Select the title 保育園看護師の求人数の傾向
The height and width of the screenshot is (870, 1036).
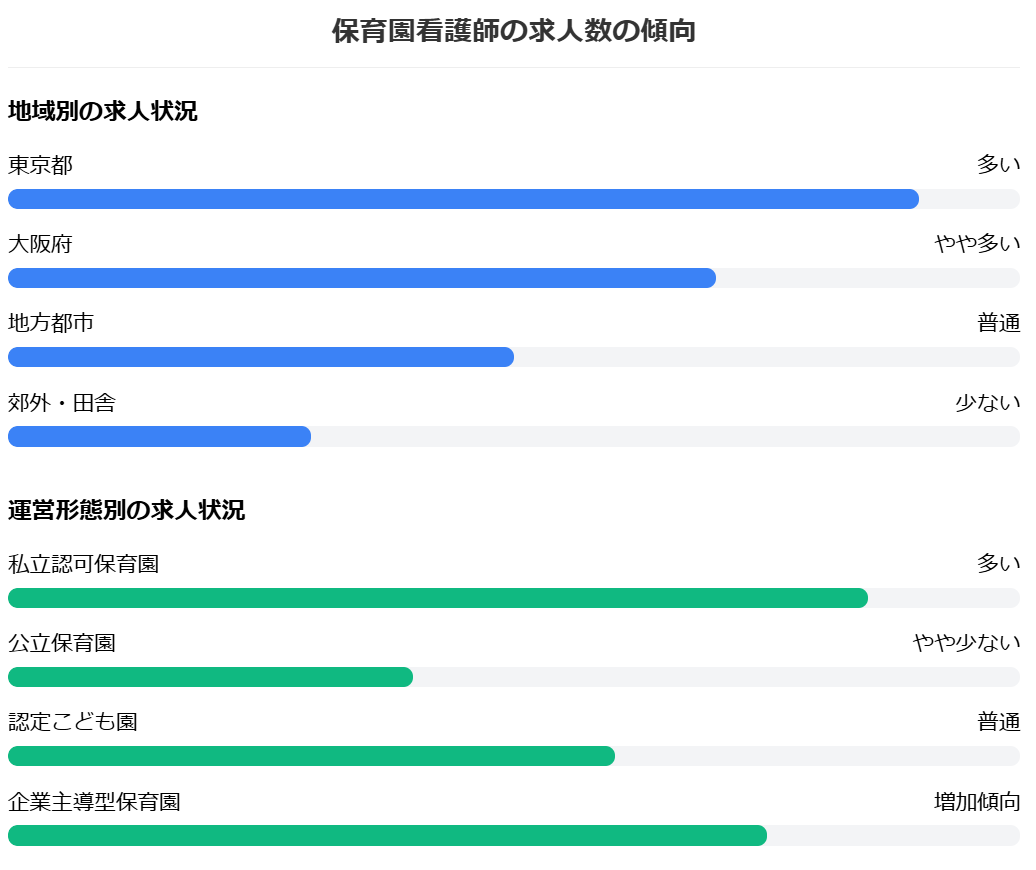click(x=513, y=31)
